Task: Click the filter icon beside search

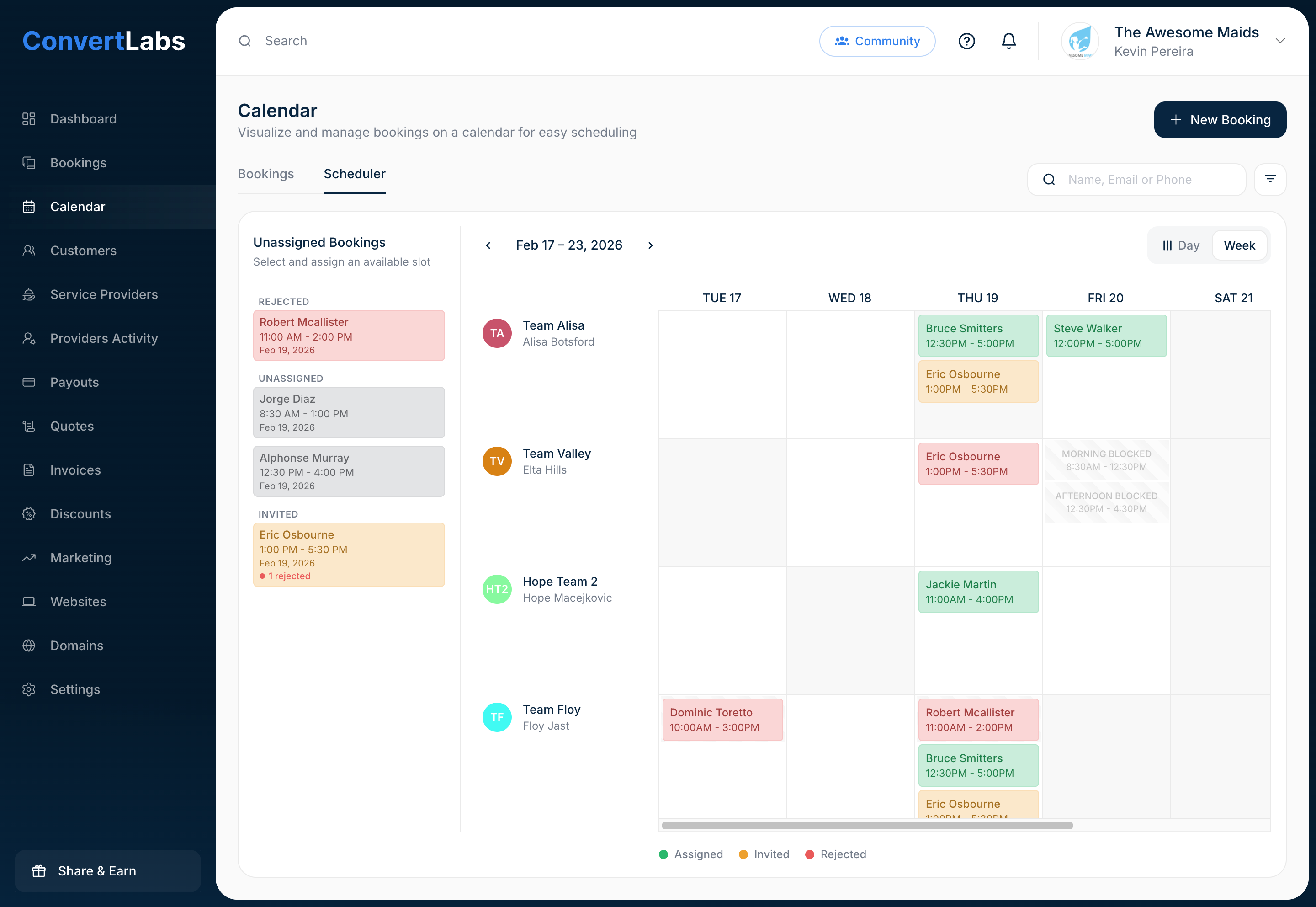Action: (x=1269, y=180)
